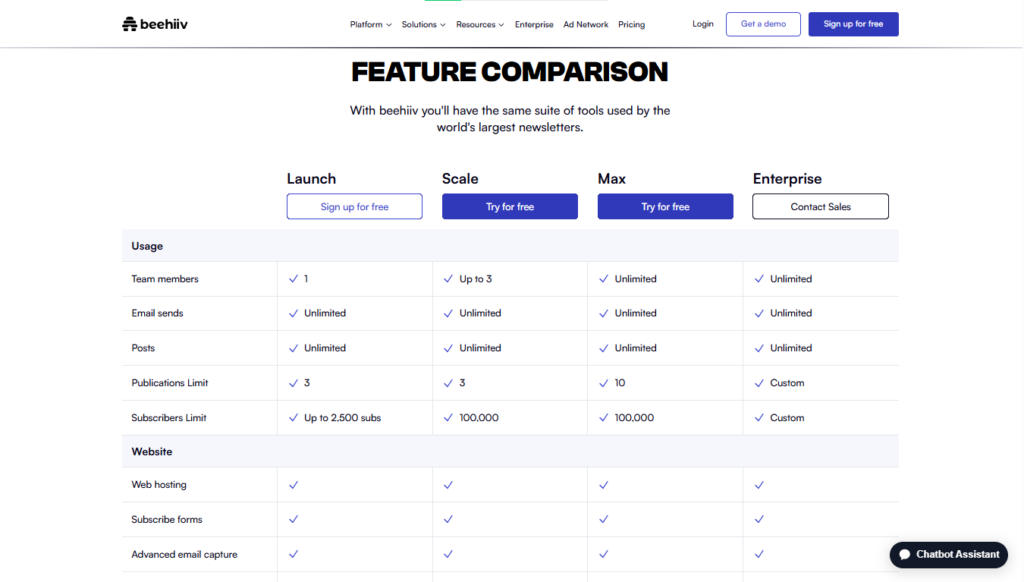
Task: Click checkmark for Scale Advanced email capture
Action: coord(448,554)
